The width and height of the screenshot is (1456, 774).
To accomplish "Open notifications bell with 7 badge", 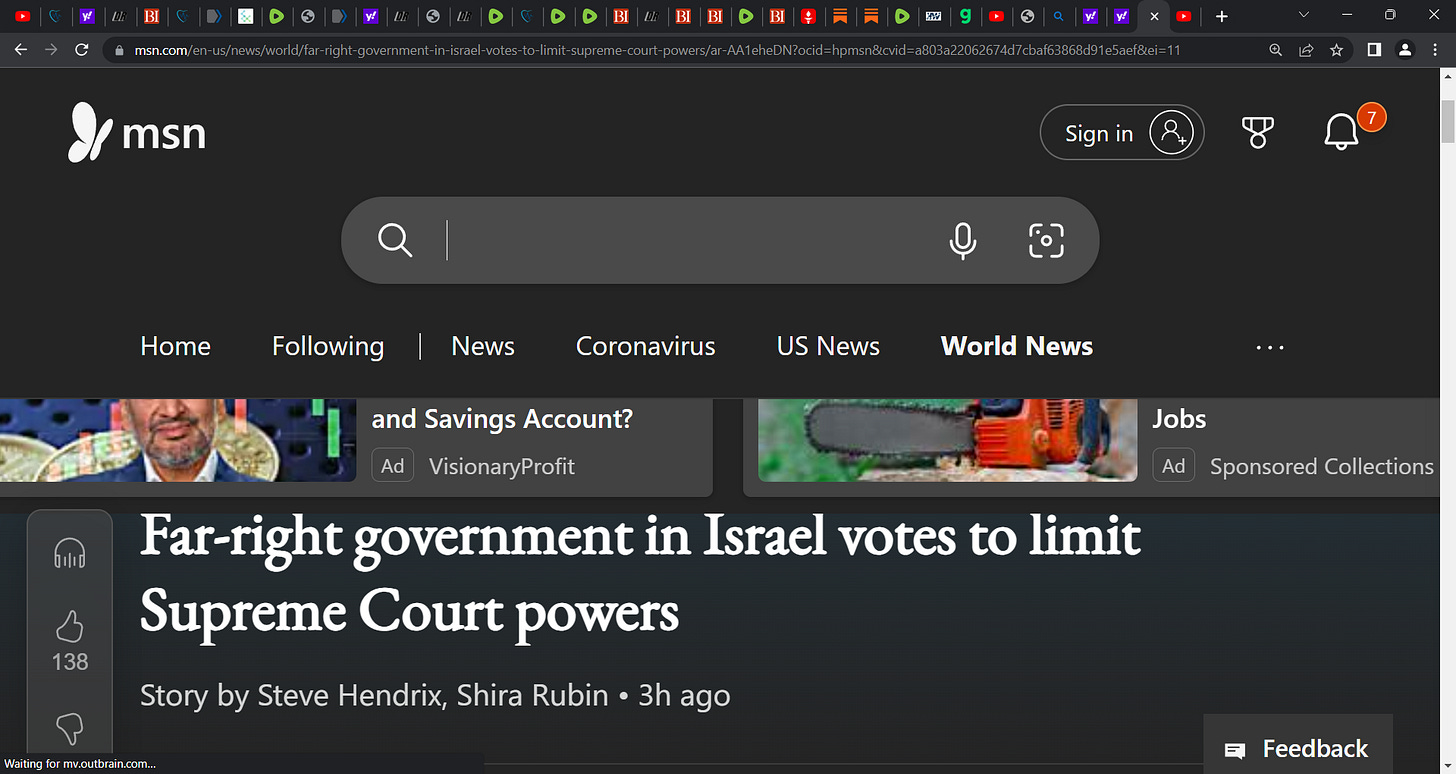I will click(x=1341, y=132).
